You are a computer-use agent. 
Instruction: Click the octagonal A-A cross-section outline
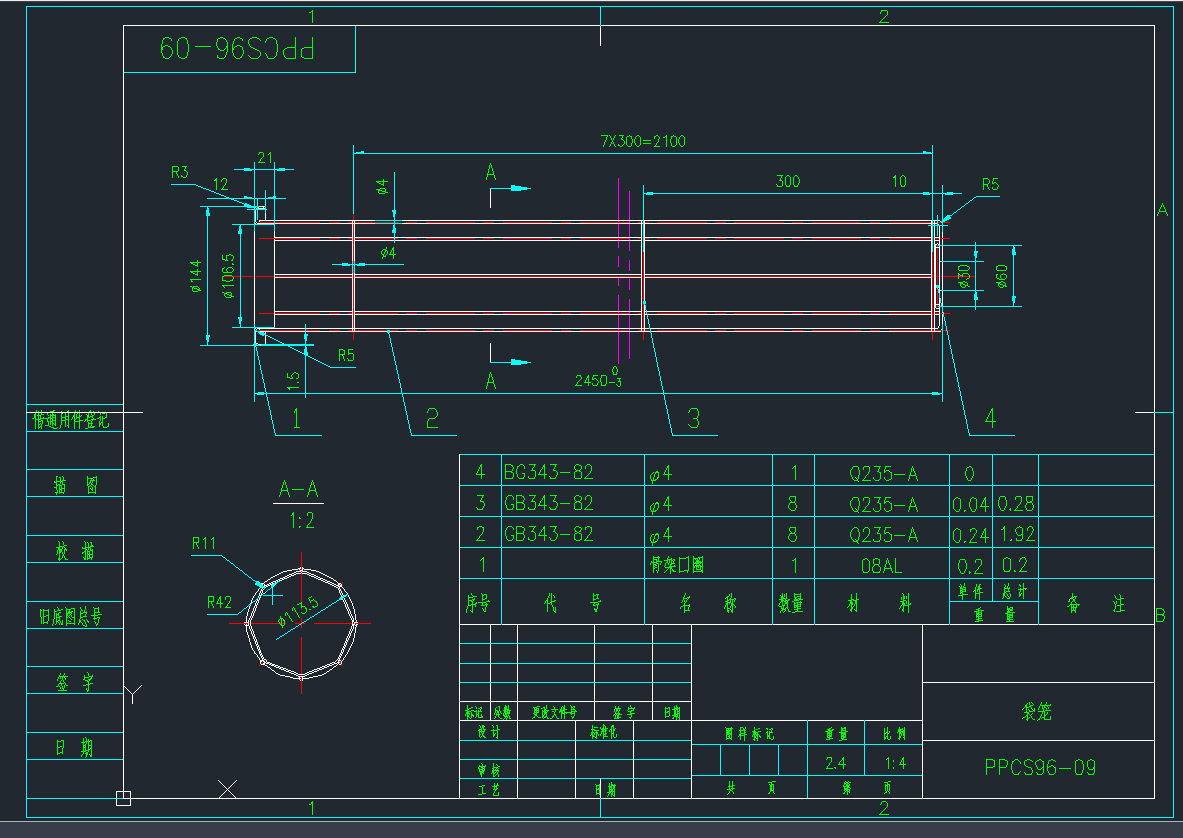pos(302,623)
